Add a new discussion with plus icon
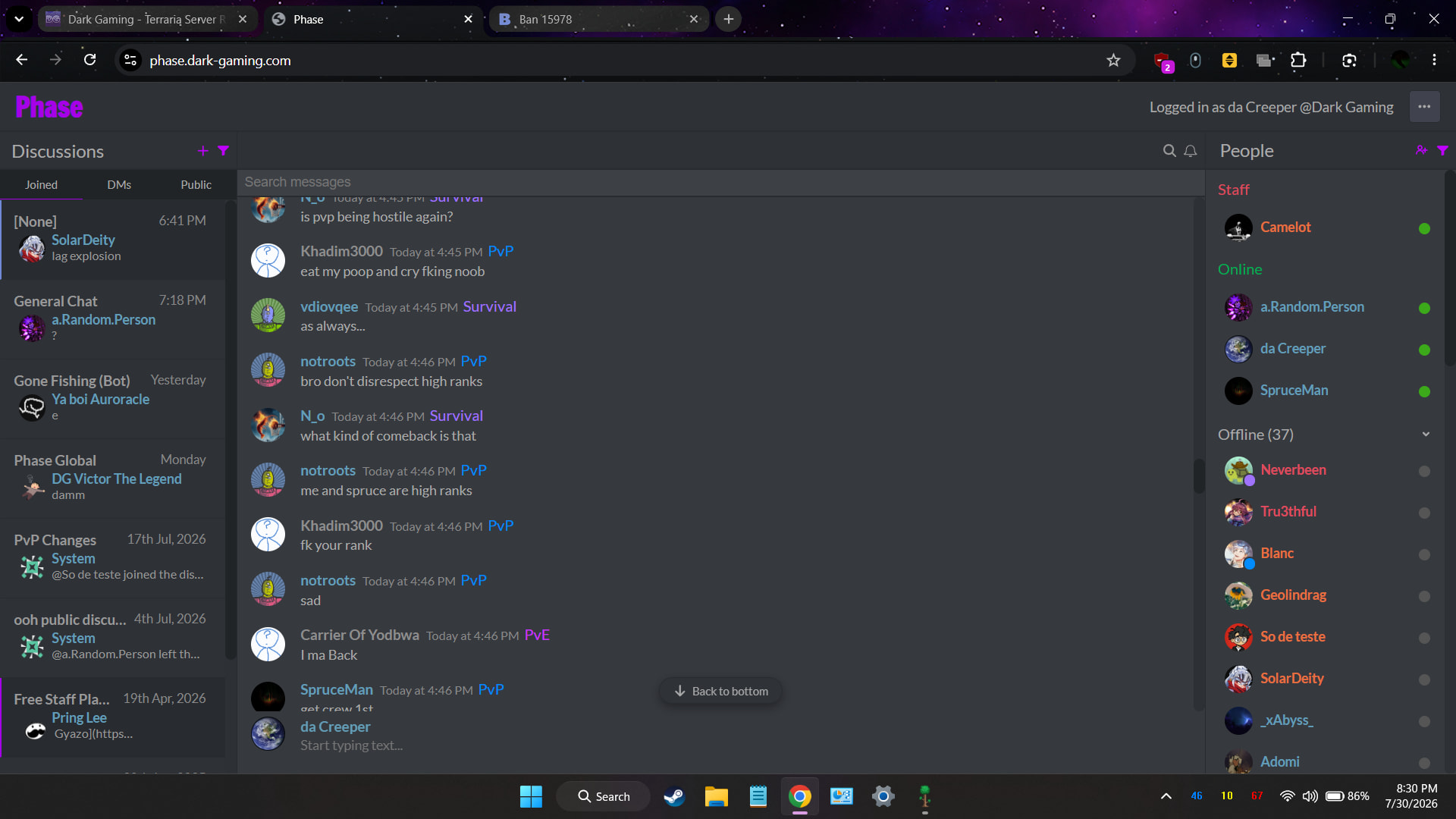Image resolution: width=1456 pixels, height=819 pixels. 202,151
